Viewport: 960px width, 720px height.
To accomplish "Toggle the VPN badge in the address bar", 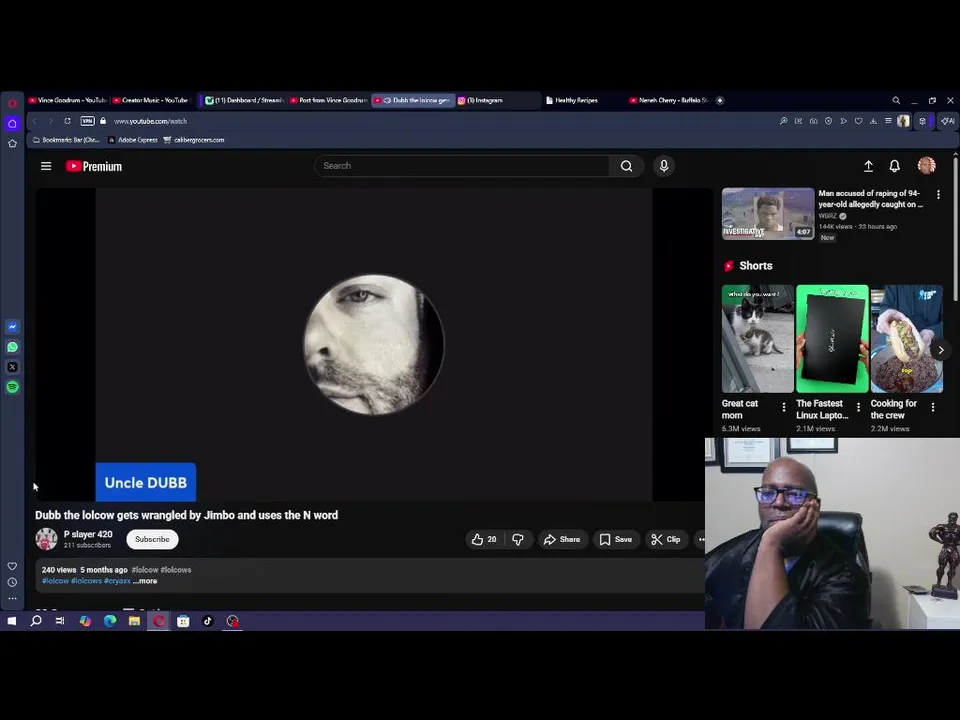I will click(88, 121).
